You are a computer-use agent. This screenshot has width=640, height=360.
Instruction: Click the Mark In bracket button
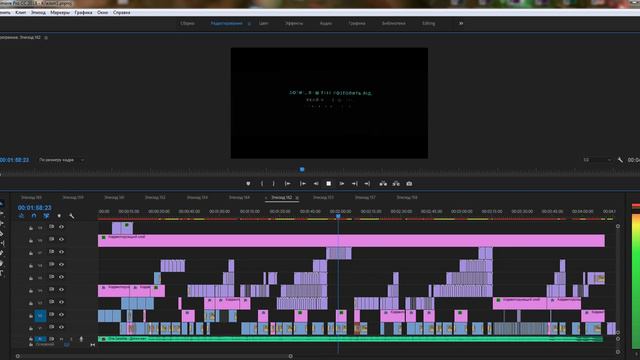(262, 184)
